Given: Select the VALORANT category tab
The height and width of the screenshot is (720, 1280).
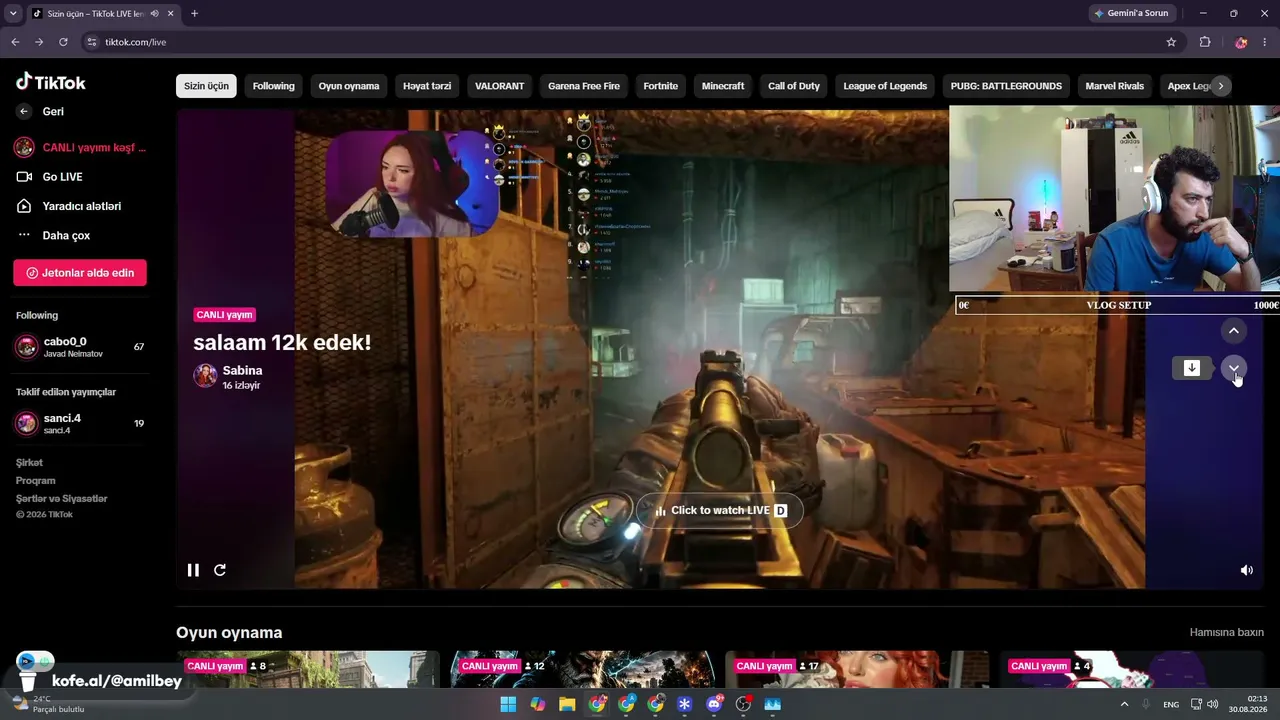Looking at the screenshot, I should click(x=499, y=86).
